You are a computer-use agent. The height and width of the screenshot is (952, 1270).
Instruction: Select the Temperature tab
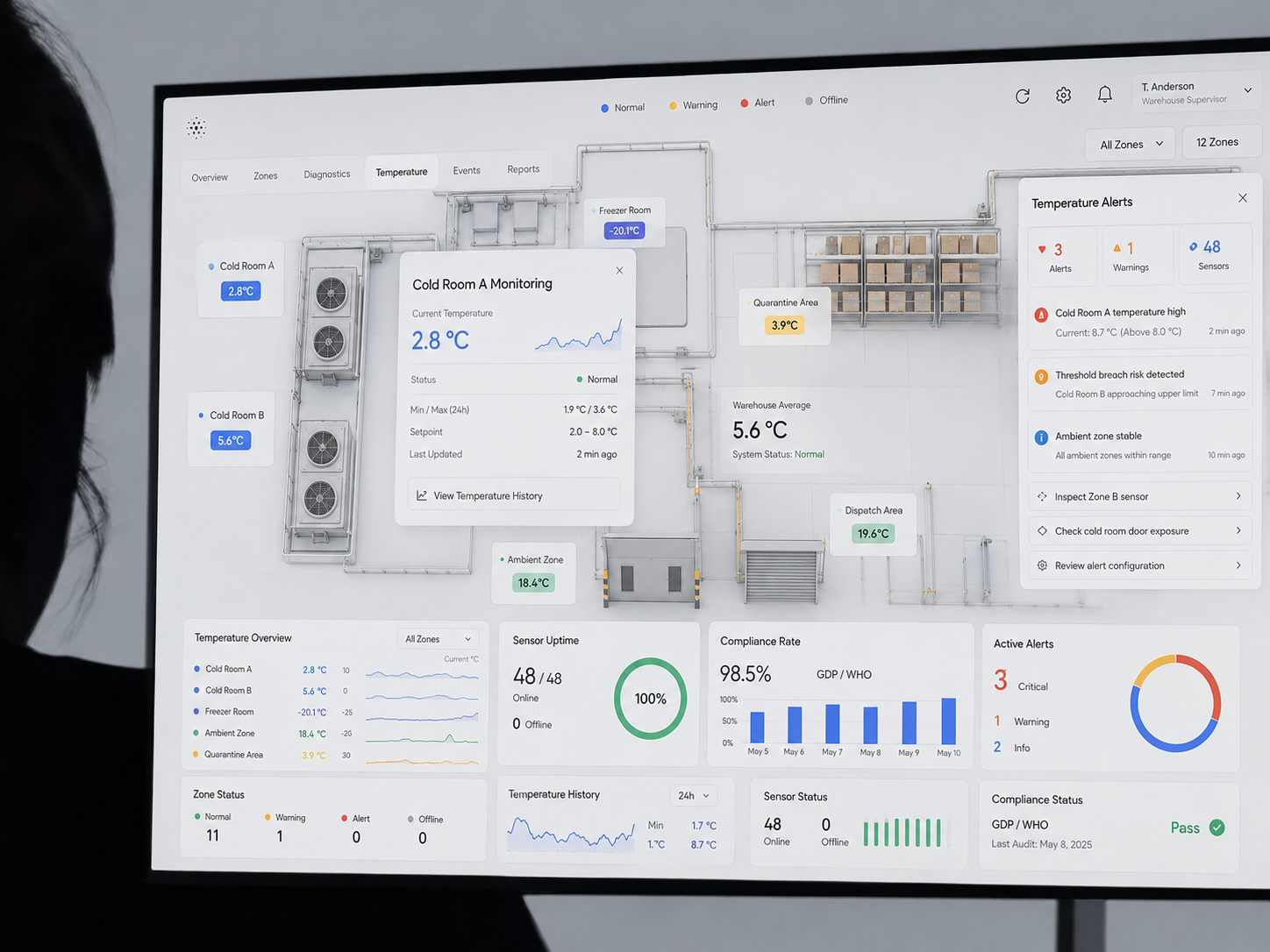(402, 172)
